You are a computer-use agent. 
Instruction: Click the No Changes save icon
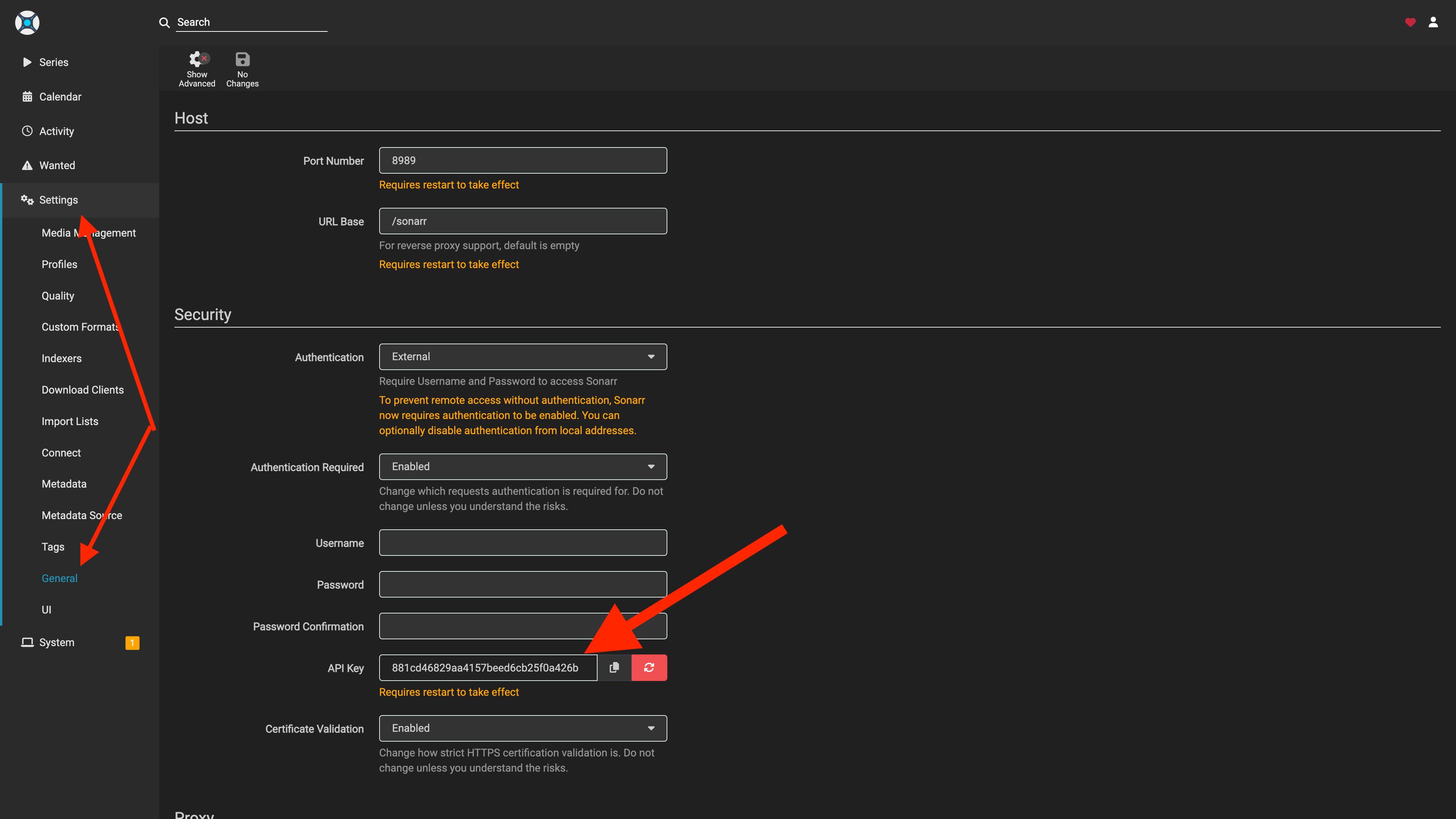pos(243,59)
